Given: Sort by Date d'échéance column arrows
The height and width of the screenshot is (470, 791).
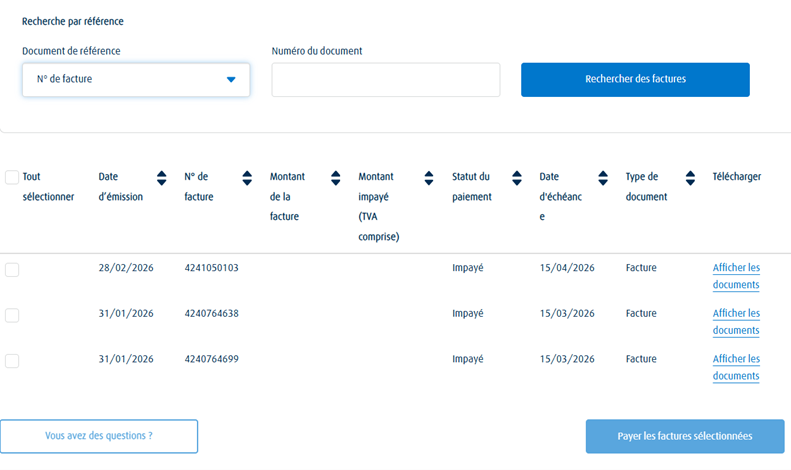Looking at the screenshot, I should pyautogui.click(x=603, y=178).
